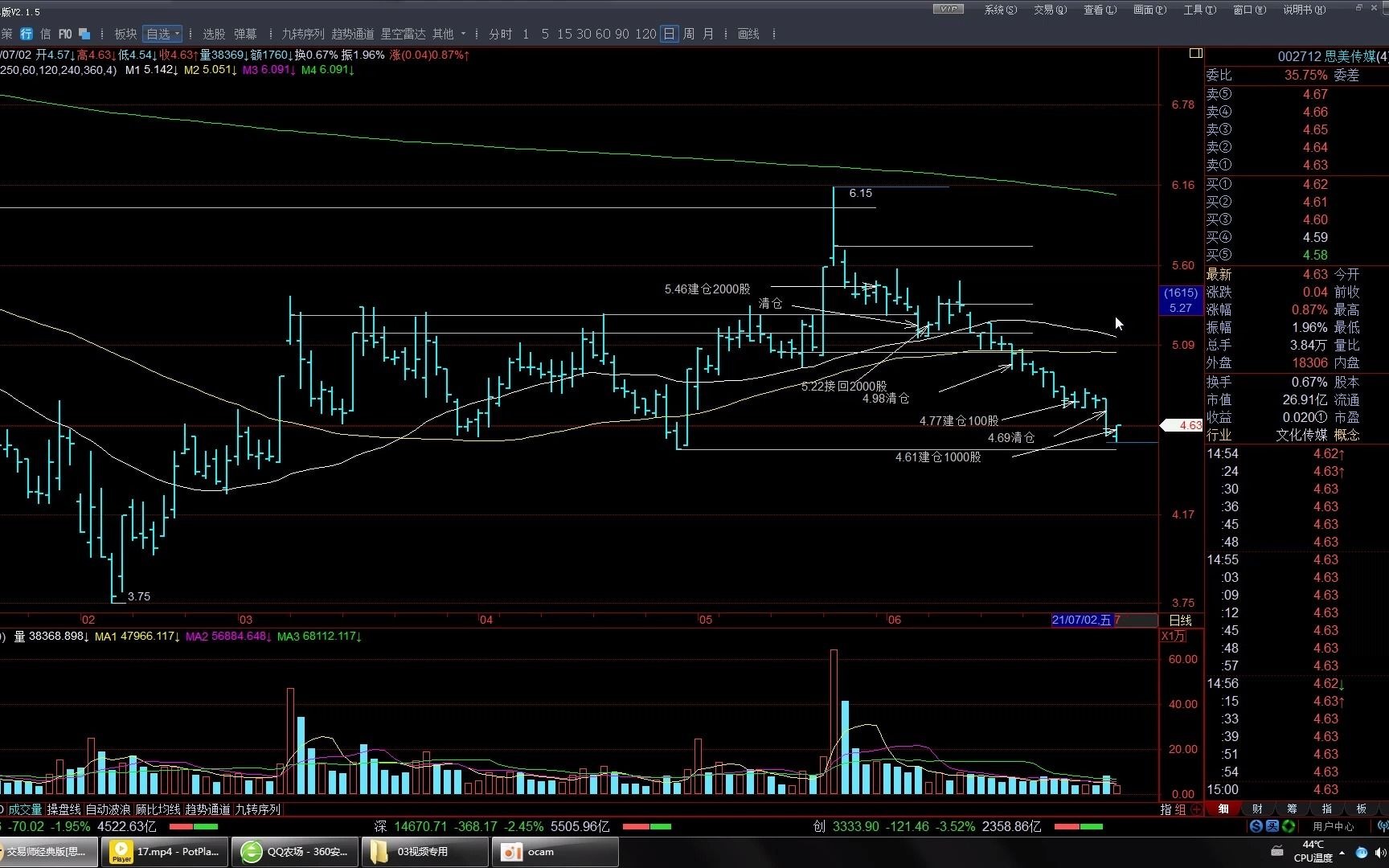Open 交易(Q) menu
Screen dimensions: 1389x868
coord(1050,10)
